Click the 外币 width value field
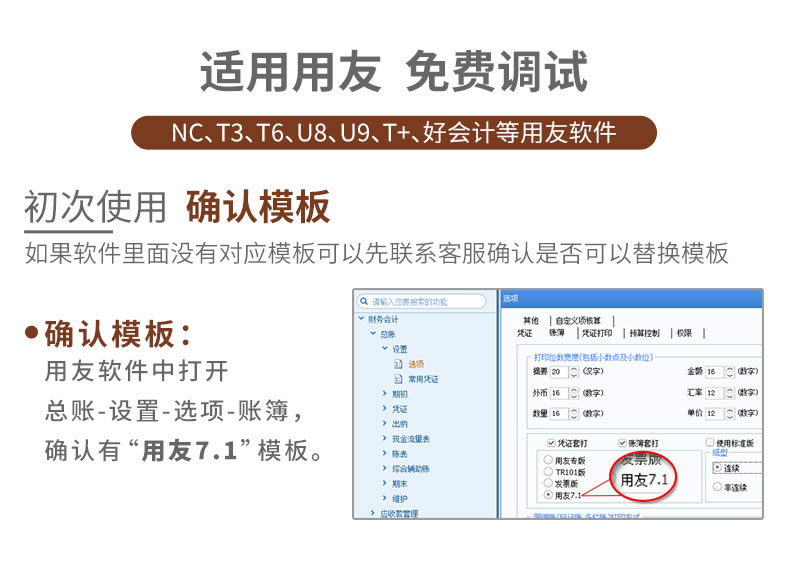 (x=559, y=393)
